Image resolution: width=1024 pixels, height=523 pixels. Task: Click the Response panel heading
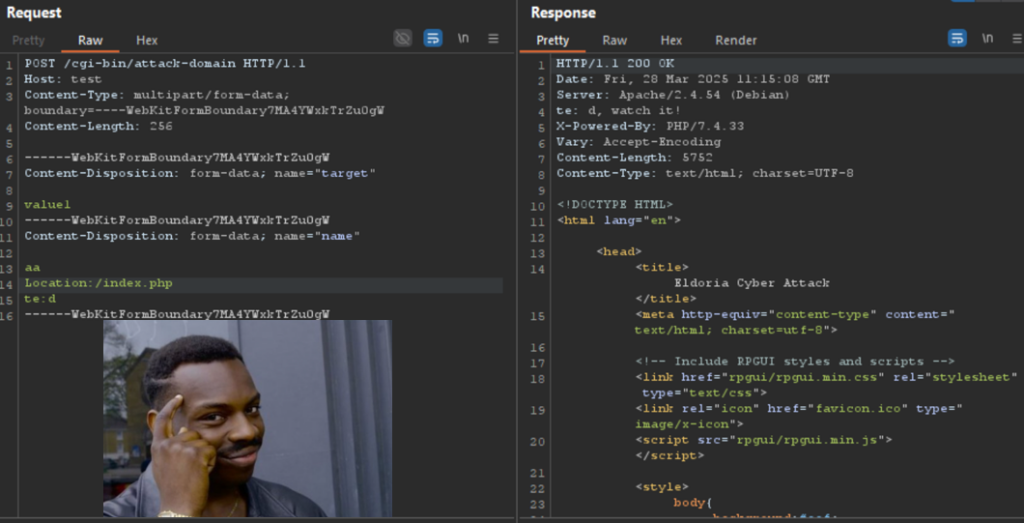[563, 12]
